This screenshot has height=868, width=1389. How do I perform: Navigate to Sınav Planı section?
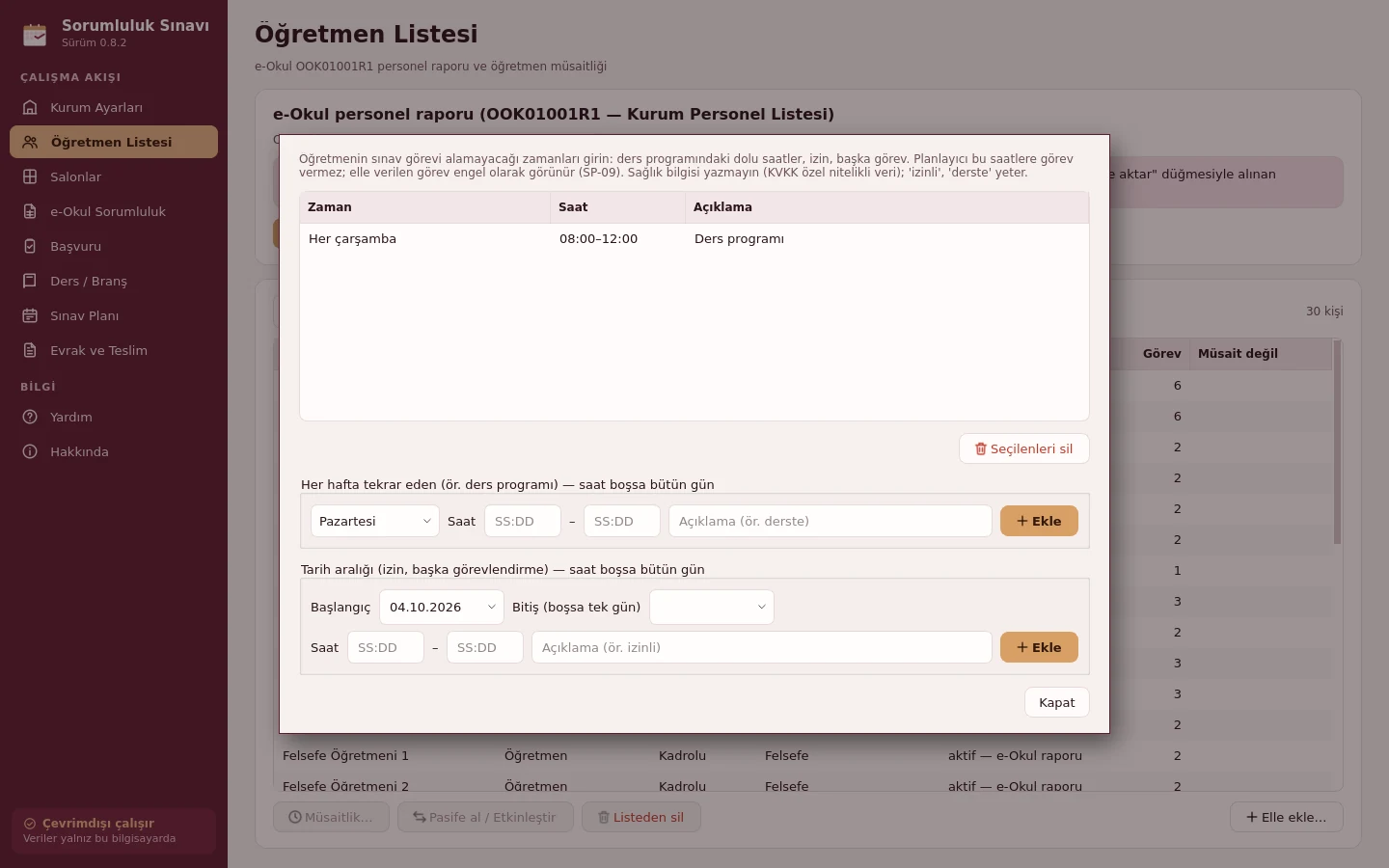(x=114, y=315)
